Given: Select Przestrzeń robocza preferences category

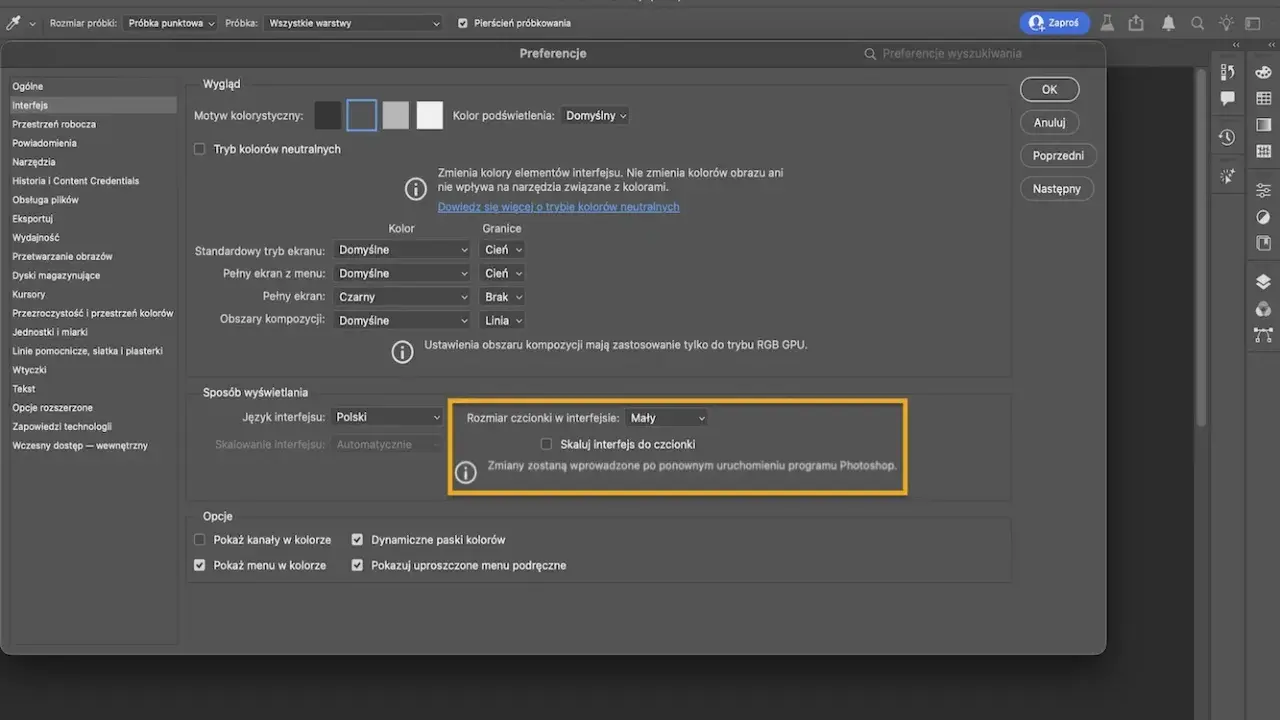Looking at the screenshot, I should pos(54,124).
